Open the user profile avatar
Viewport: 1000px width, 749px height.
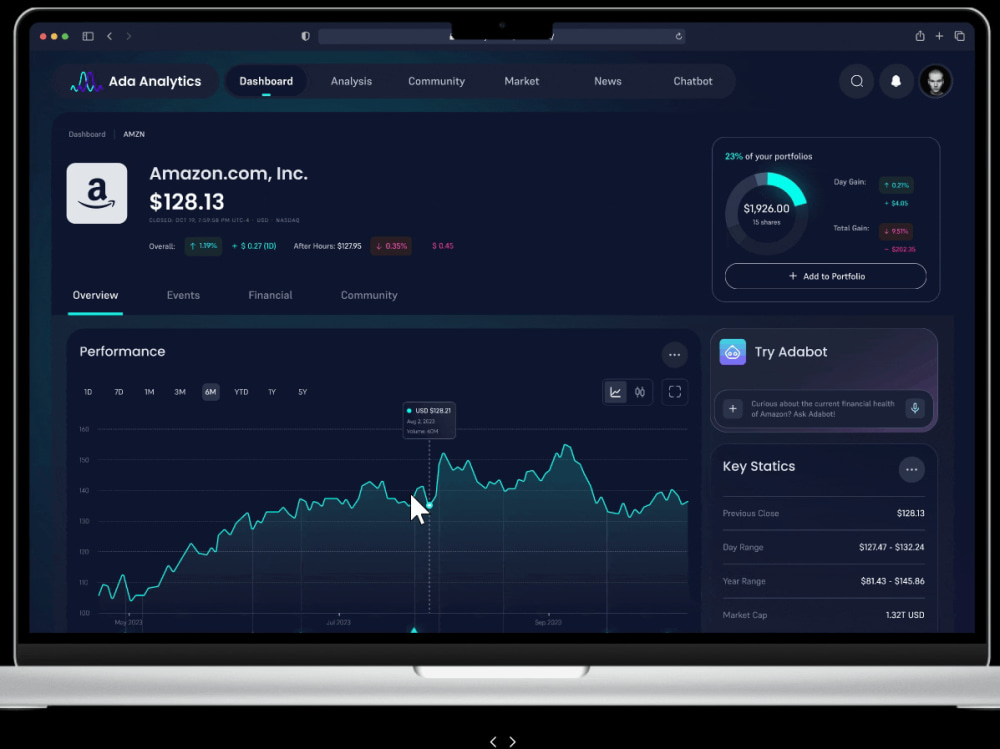[935, 81]
